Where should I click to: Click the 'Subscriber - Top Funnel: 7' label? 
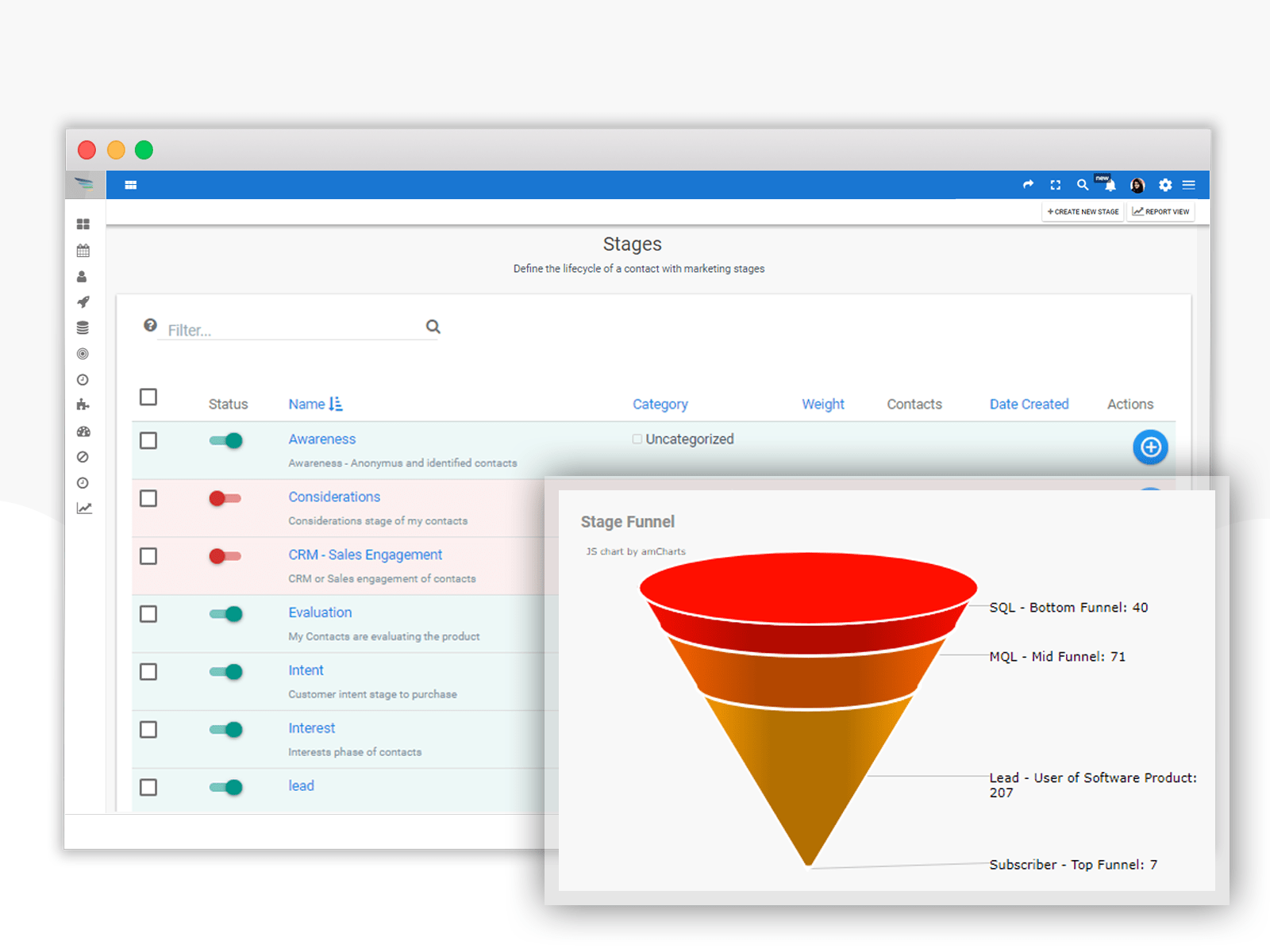(x=1073, y=865)
